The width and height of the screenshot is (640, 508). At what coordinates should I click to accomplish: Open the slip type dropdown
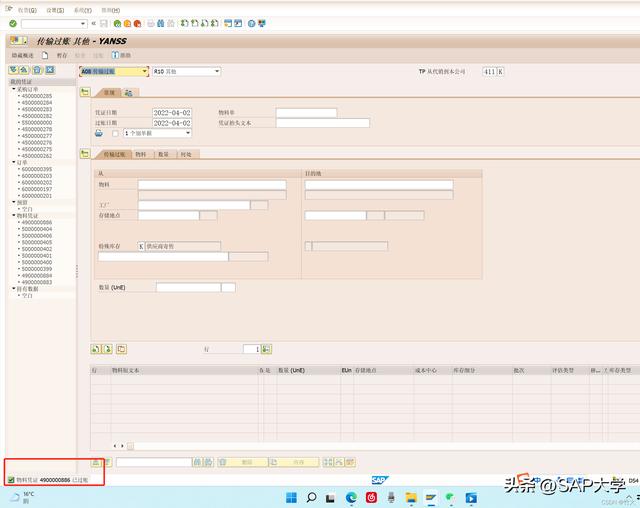tap(188, 133)
